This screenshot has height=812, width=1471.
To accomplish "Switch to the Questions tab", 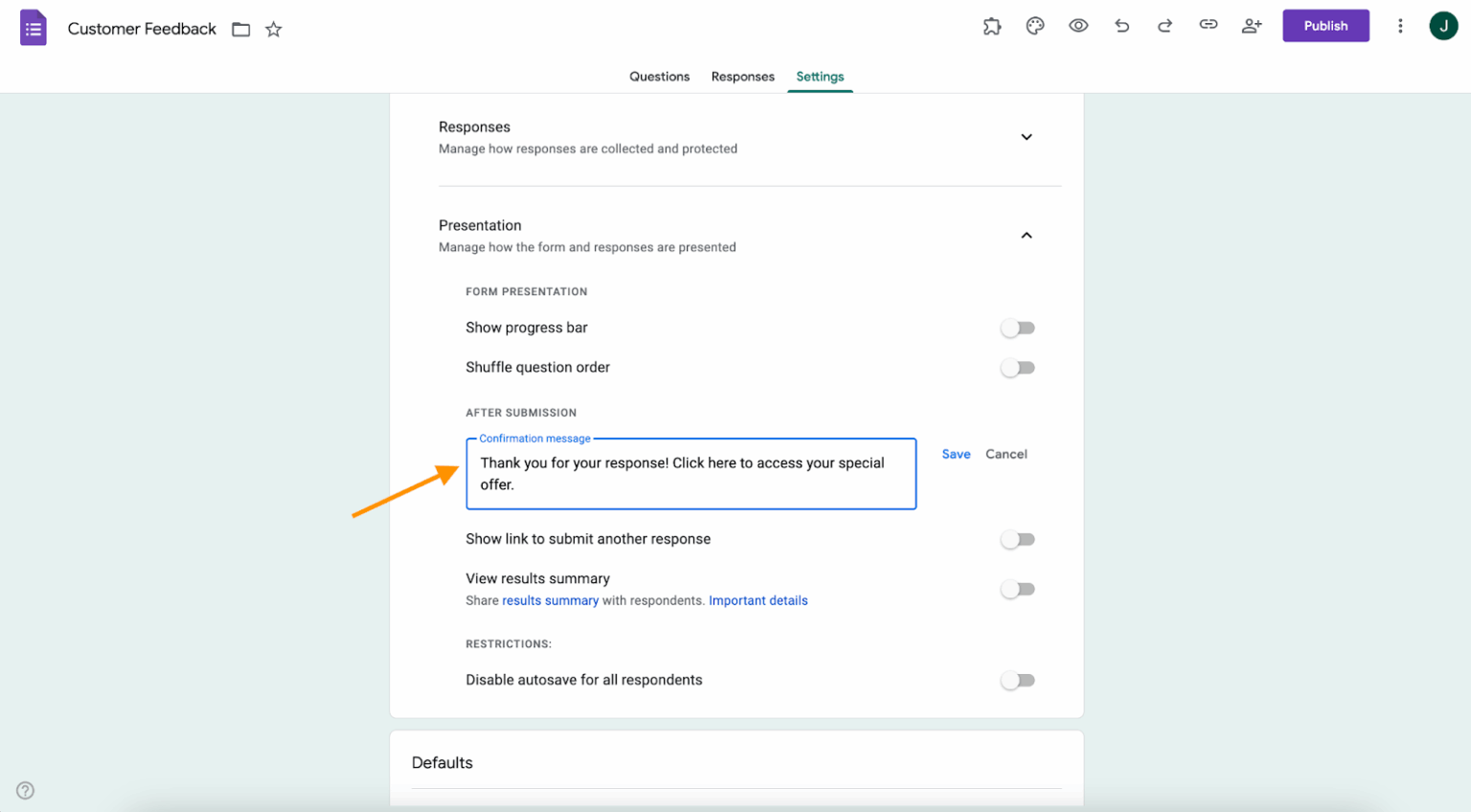I will coord(659,77).
